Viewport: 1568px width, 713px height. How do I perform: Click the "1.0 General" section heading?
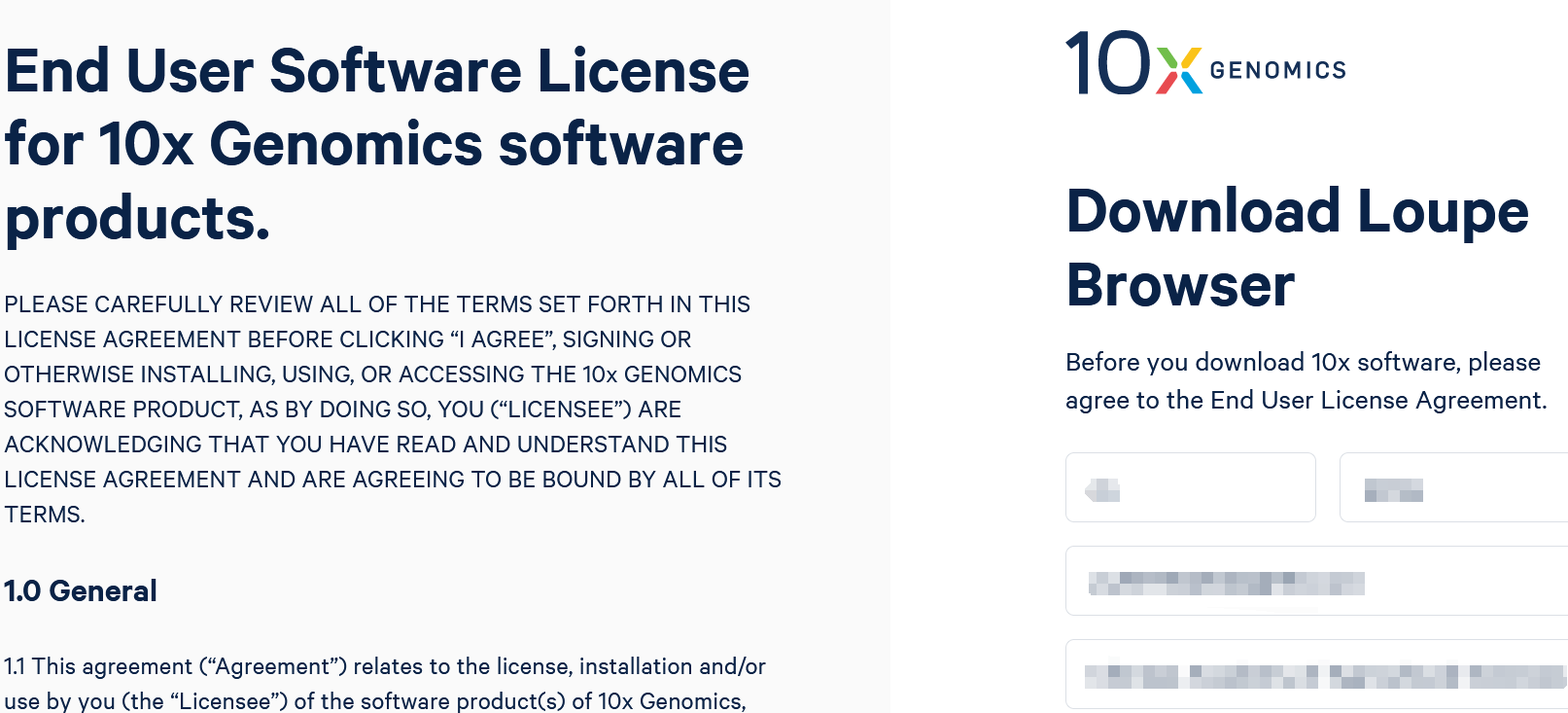click(x=81, y=590)
